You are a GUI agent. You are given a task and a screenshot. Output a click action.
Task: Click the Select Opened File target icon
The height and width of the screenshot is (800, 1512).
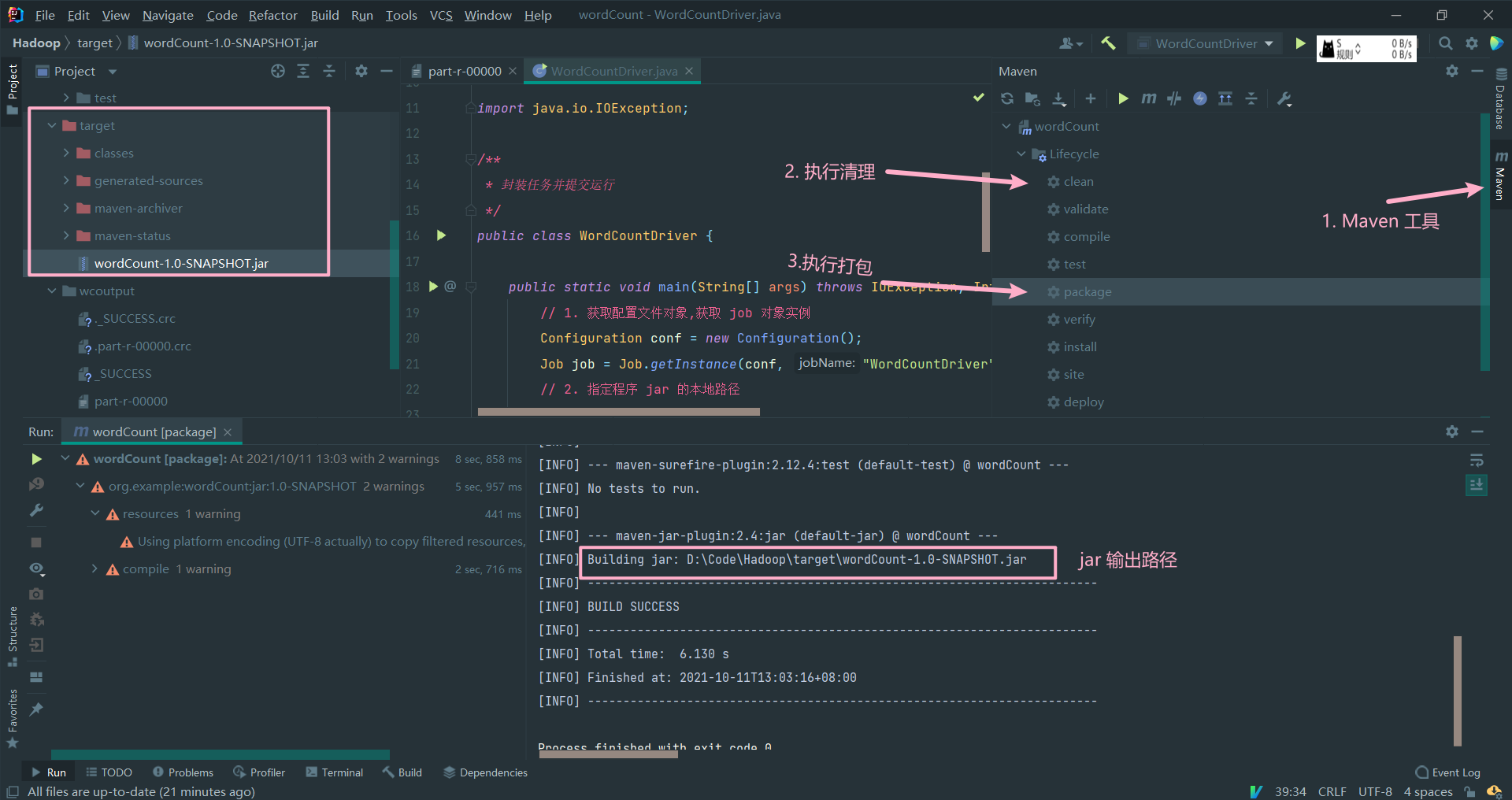(x=277, y=72)
